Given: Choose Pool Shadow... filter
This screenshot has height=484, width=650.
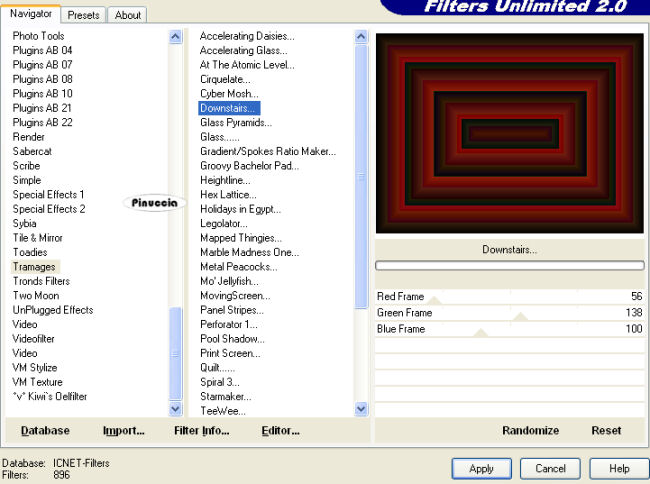Looking at the screenshot, I should [x=232, y=339].
